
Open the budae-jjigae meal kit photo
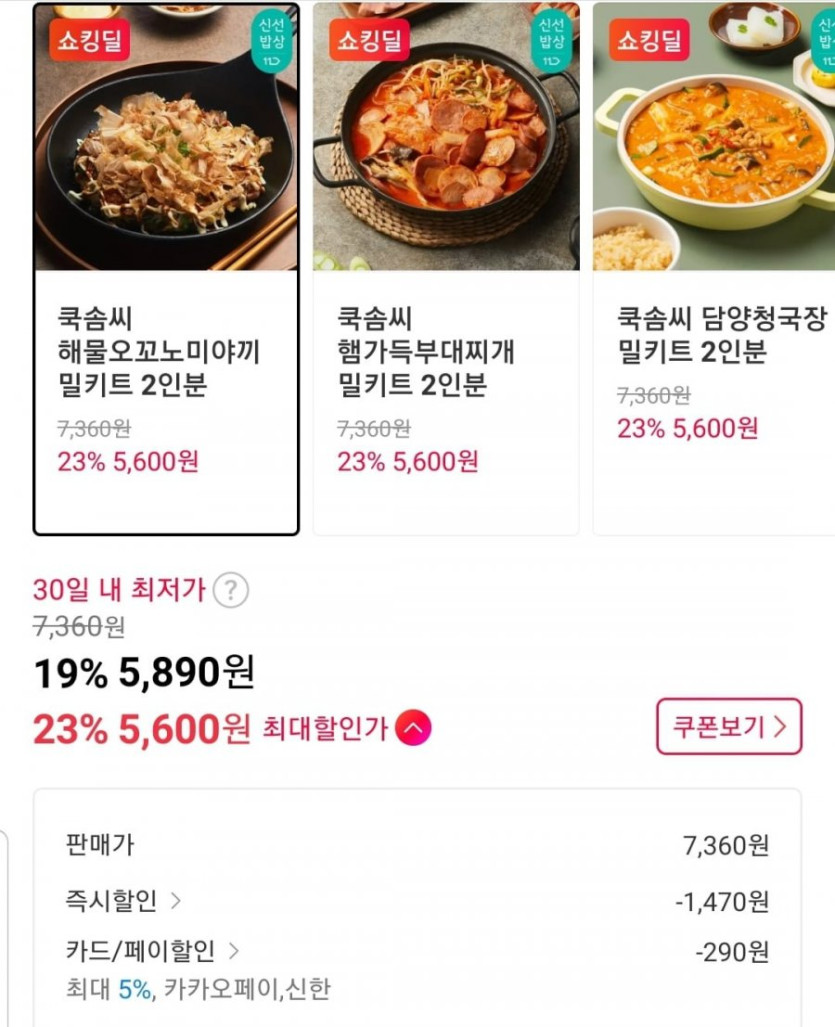point(445,170)
